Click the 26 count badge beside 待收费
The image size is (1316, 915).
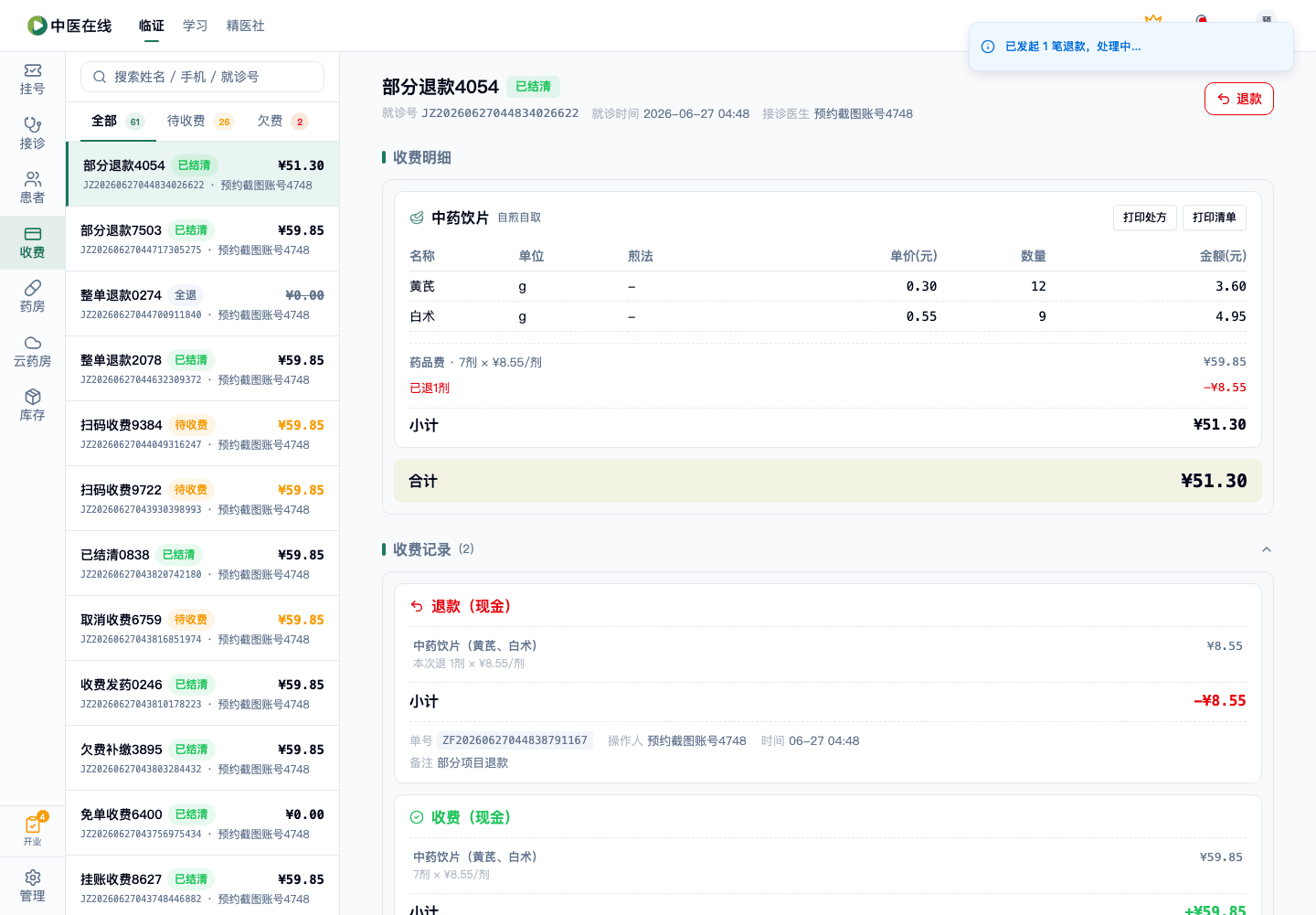tap(224, 122)
